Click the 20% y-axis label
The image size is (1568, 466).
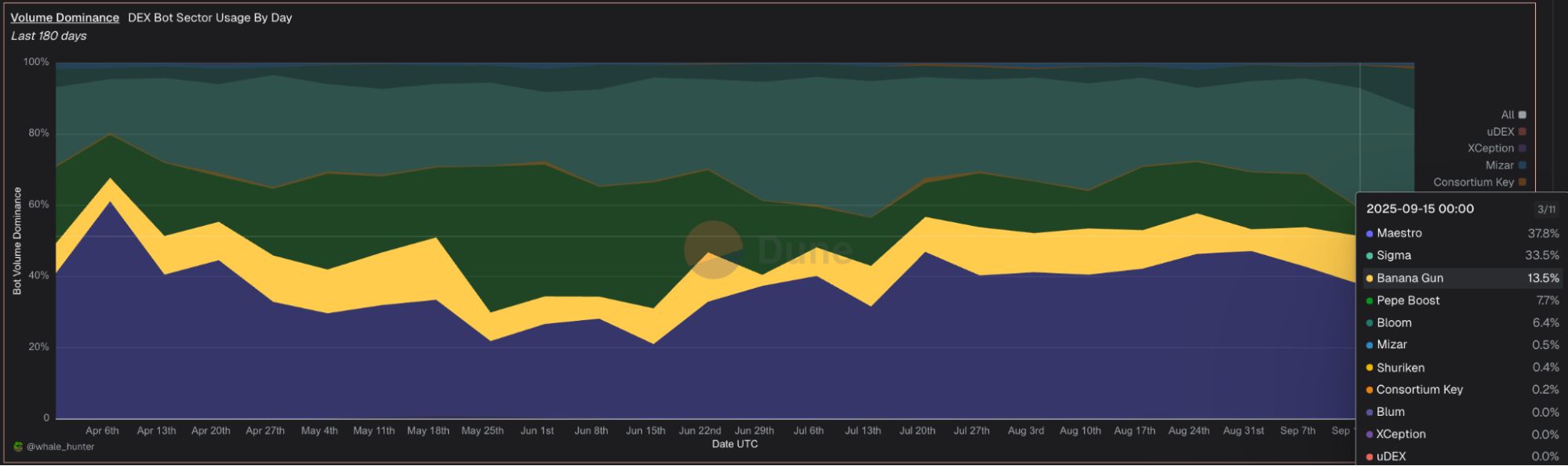click(38, 347)
